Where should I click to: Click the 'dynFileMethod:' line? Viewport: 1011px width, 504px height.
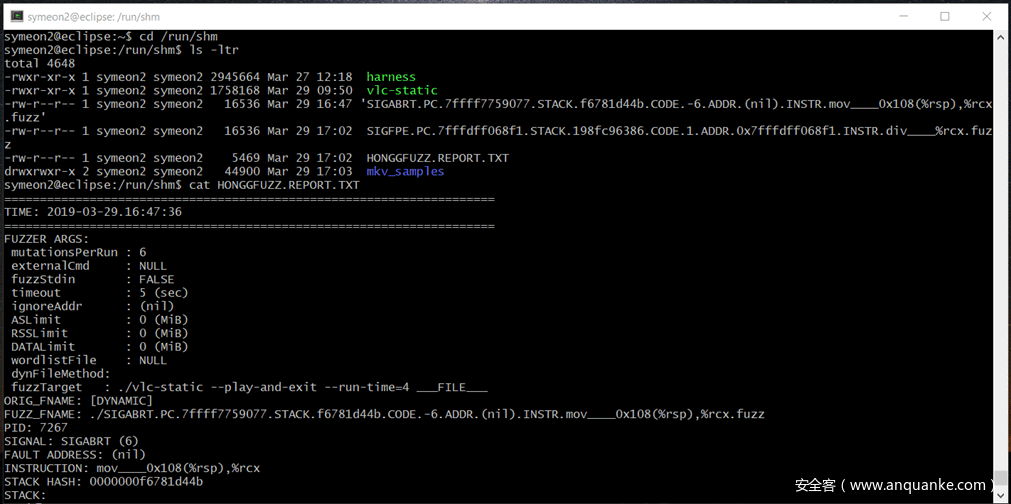coord(61,374)
